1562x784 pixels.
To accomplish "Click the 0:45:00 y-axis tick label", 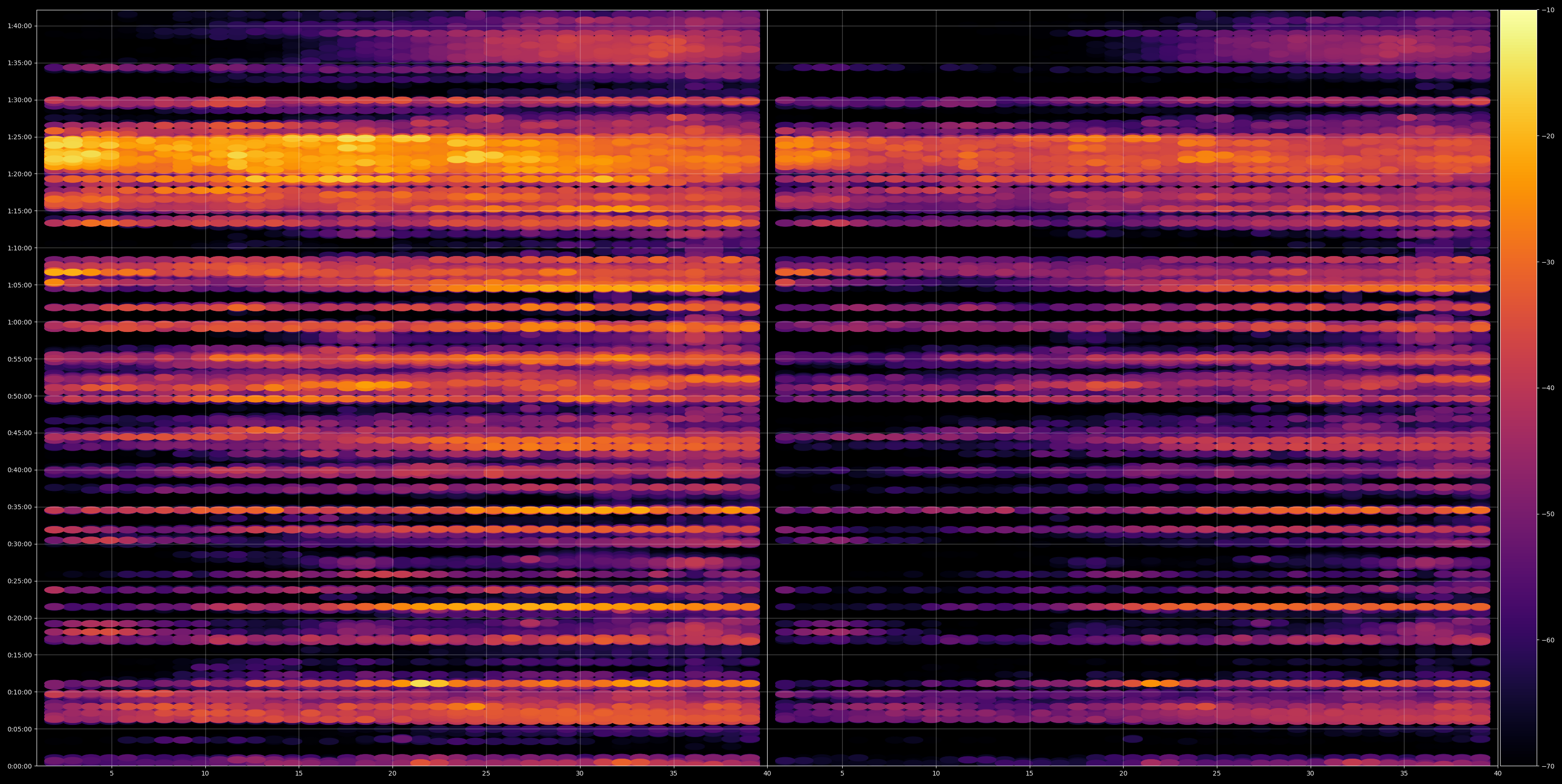I will 19,433.
